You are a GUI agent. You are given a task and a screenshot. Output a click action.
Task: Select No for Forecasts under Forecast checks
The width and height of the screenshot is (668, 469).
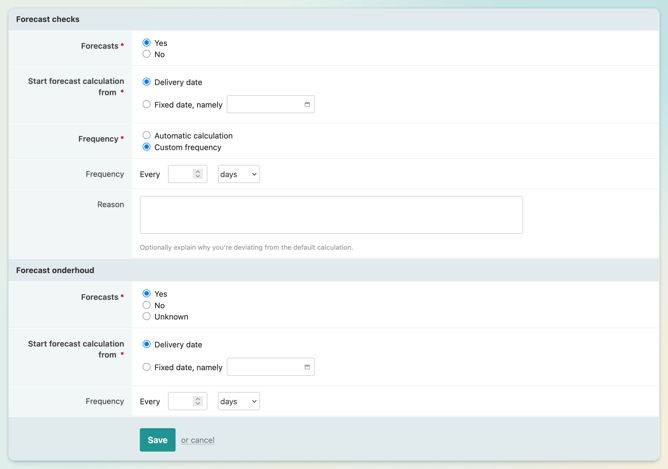147,54
